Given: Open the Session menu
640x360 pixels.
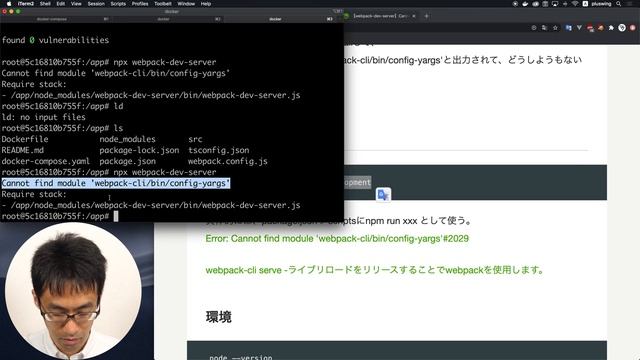Looking at the screenshot, I should (x=96, y=4).
